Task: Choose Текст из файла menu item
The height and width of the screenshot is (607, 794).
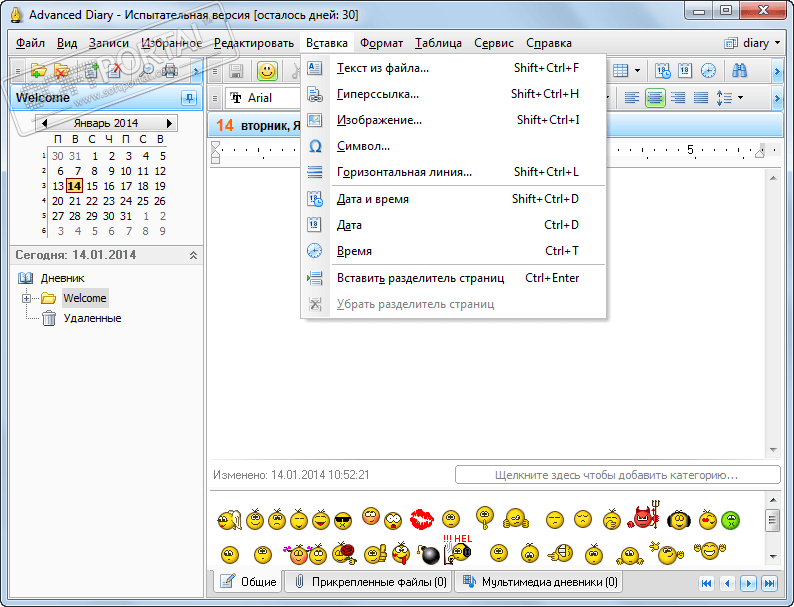Action: click(453, 68)
